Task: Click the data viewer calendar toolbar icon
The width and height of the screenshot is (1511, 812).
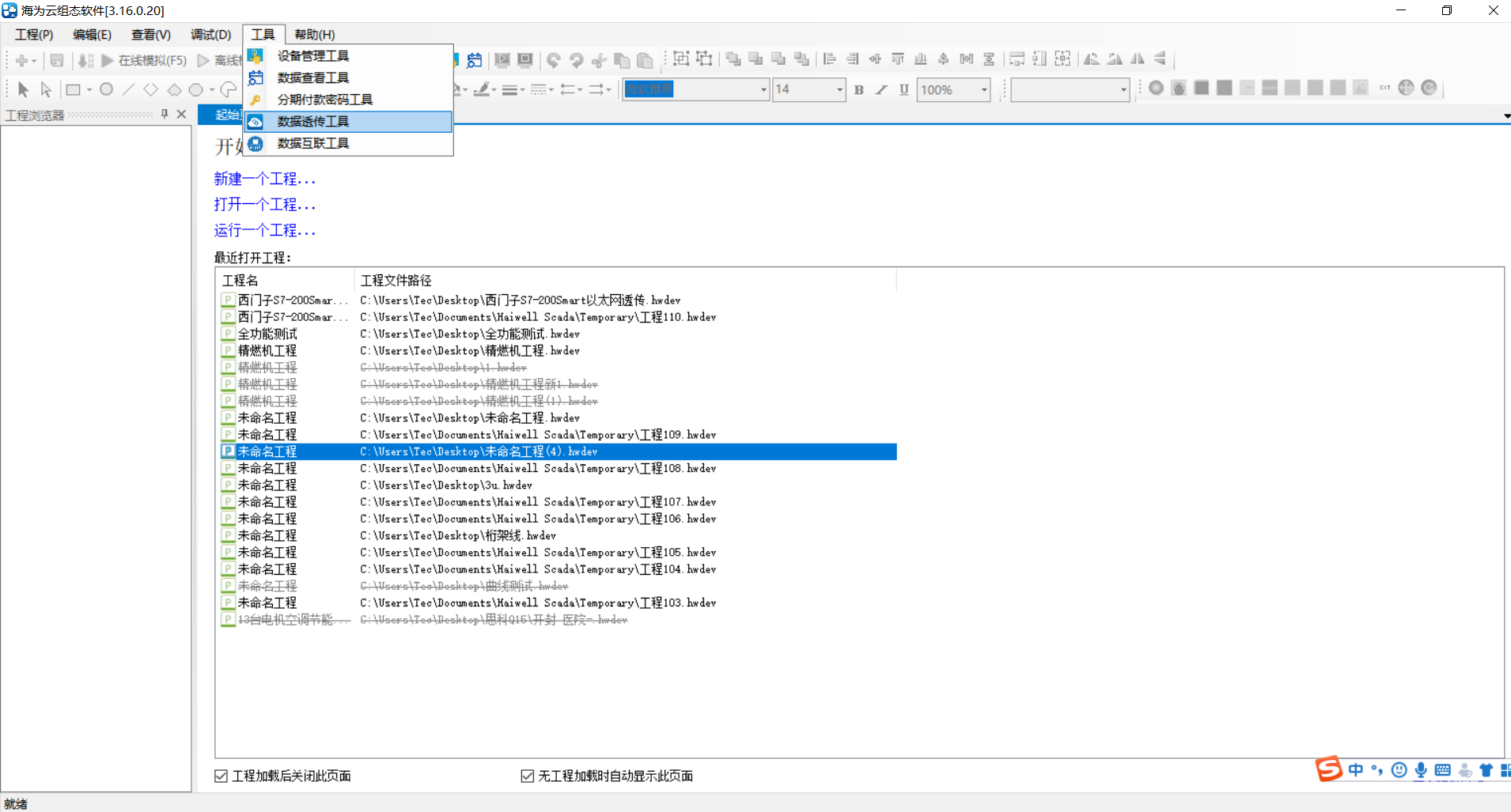Action: (475, 60)
